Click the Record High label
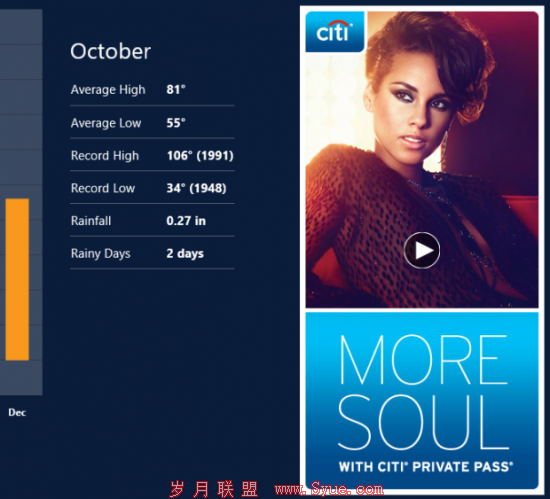Viewport: 550px width, 499px height. pyautogui.click(x=105, y=156)
